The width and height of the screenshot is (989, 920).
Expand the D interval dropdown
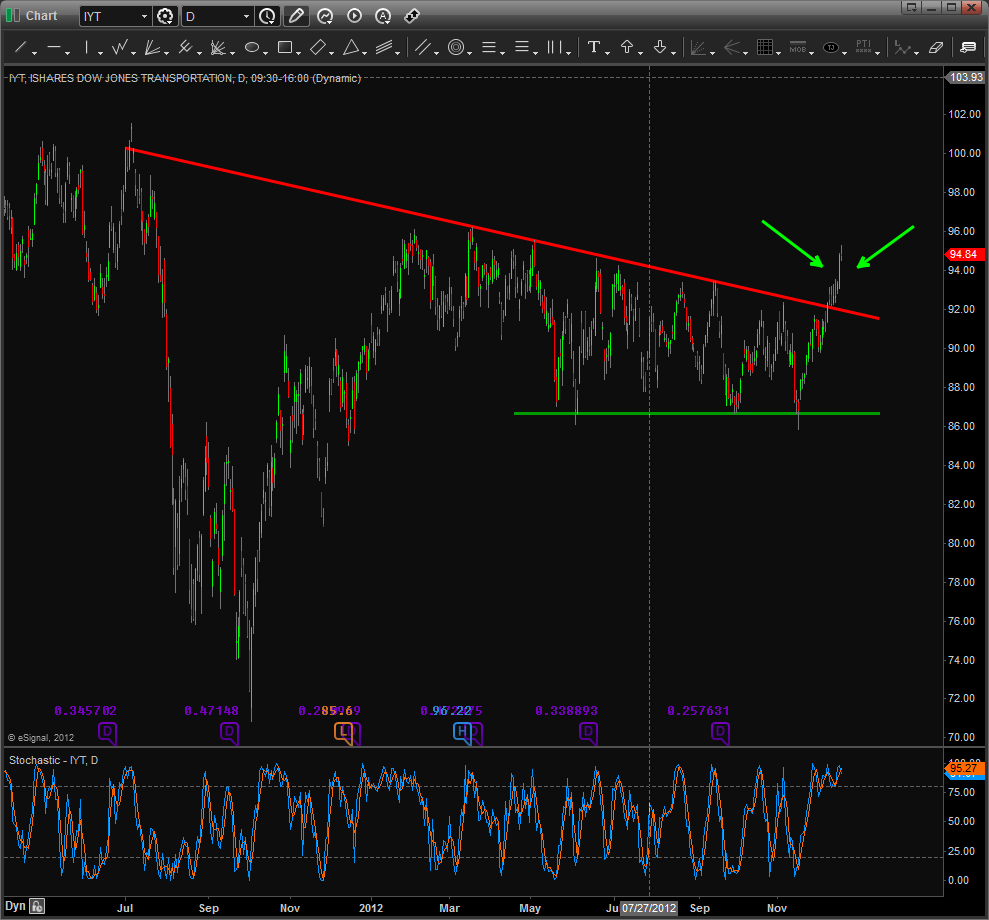click(246, 16)
